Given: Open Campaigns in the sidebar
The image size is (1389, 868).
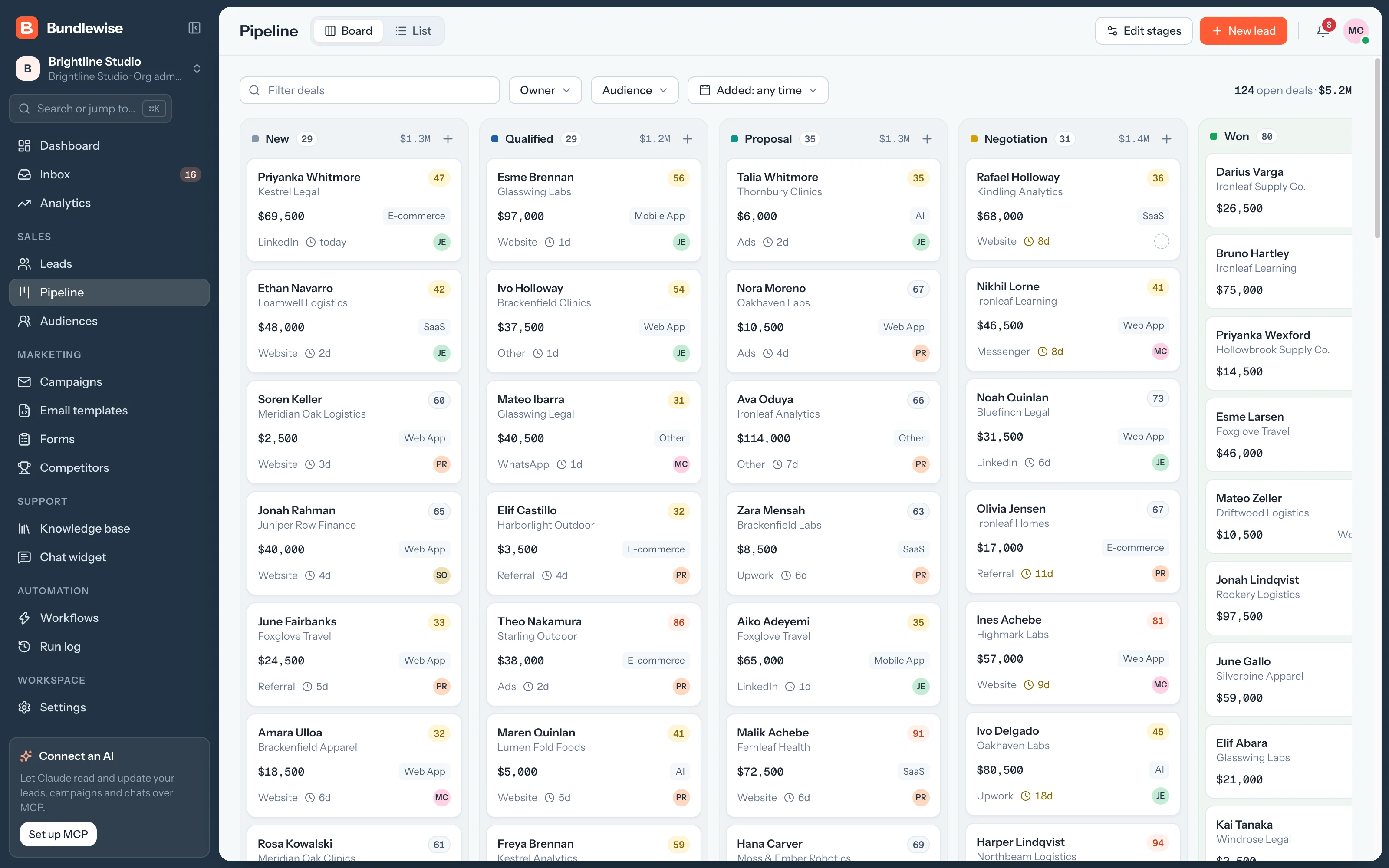Looking at the screenshot, I should 109,382.
